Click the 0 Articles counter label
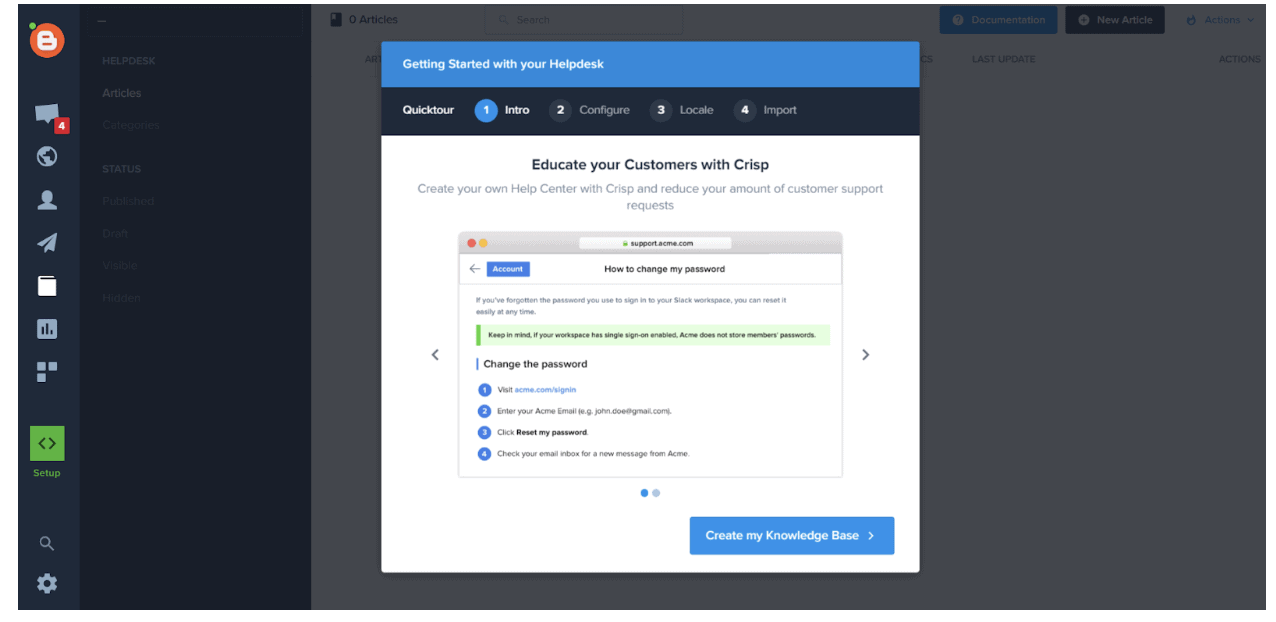The width and height of the screenshot is (1276, 622). pyautogui.click(x=364, y=20)
